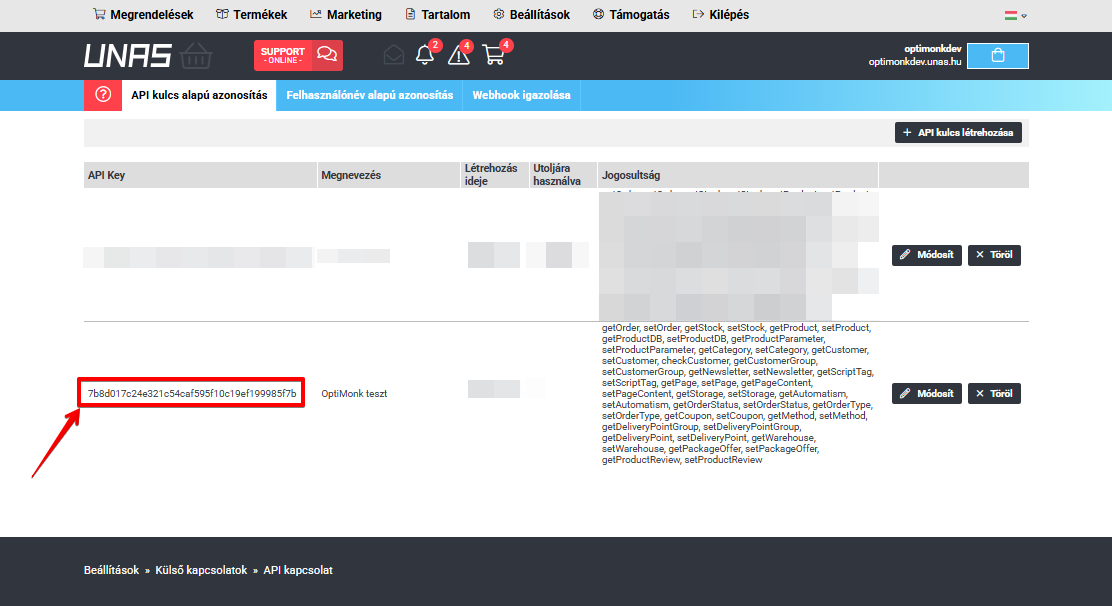The height and width of the screenshot is (606, 1112).
Task: Click Töröl for the blurred first key
Action: click(994, 255)
